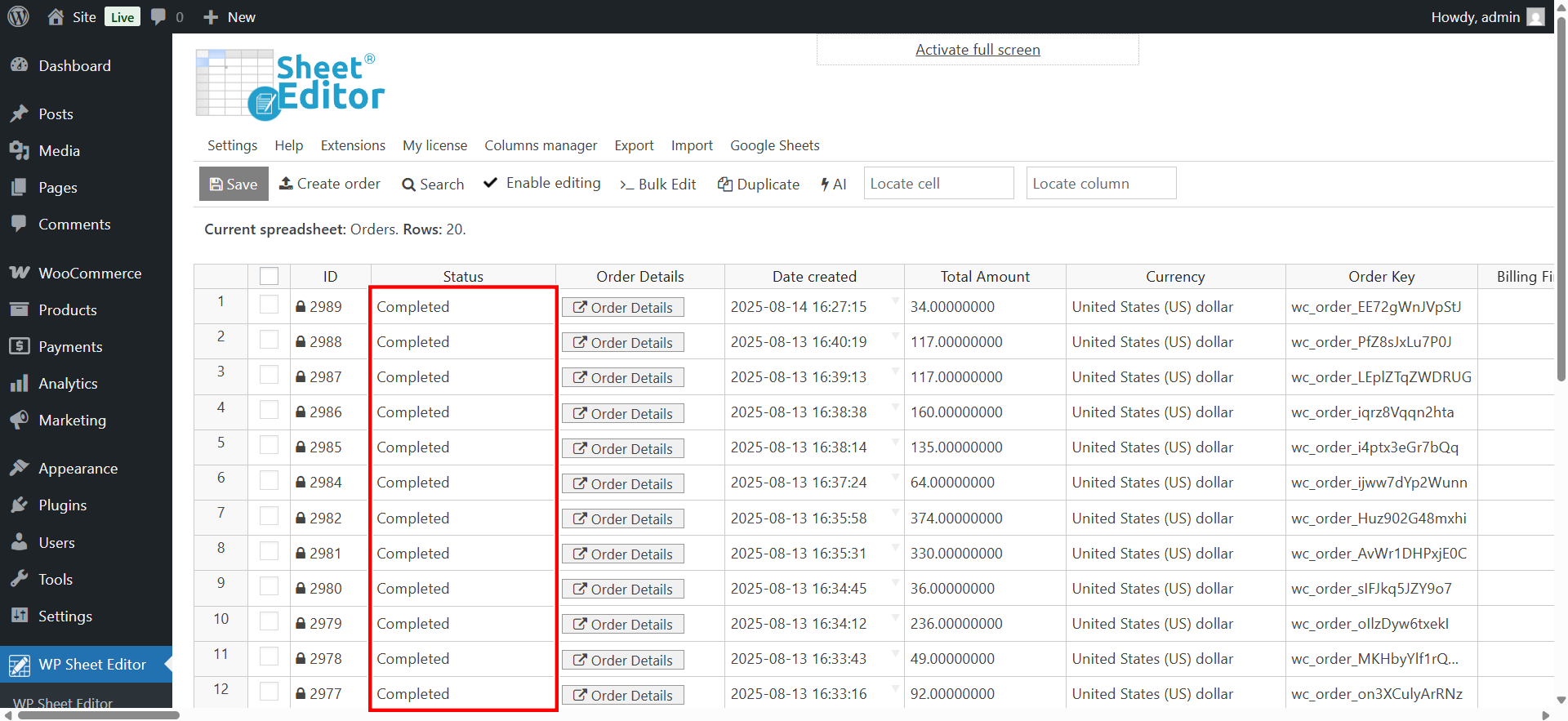Viewport: 1568px width, 721px height.
Task: Open the Export menu
Action: coord(634,145)
